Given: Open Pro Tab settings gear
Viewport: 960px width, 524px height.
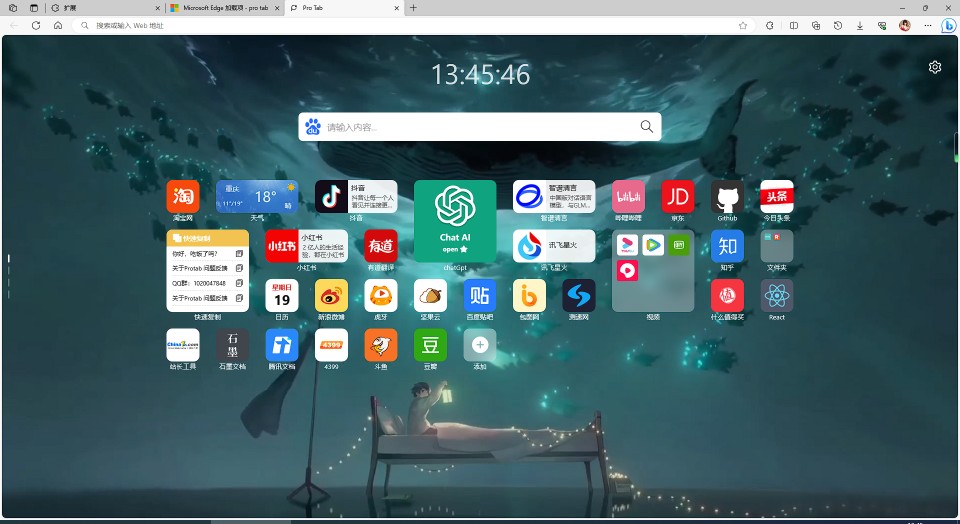Looking at the screenshot, I should (934, 67).
